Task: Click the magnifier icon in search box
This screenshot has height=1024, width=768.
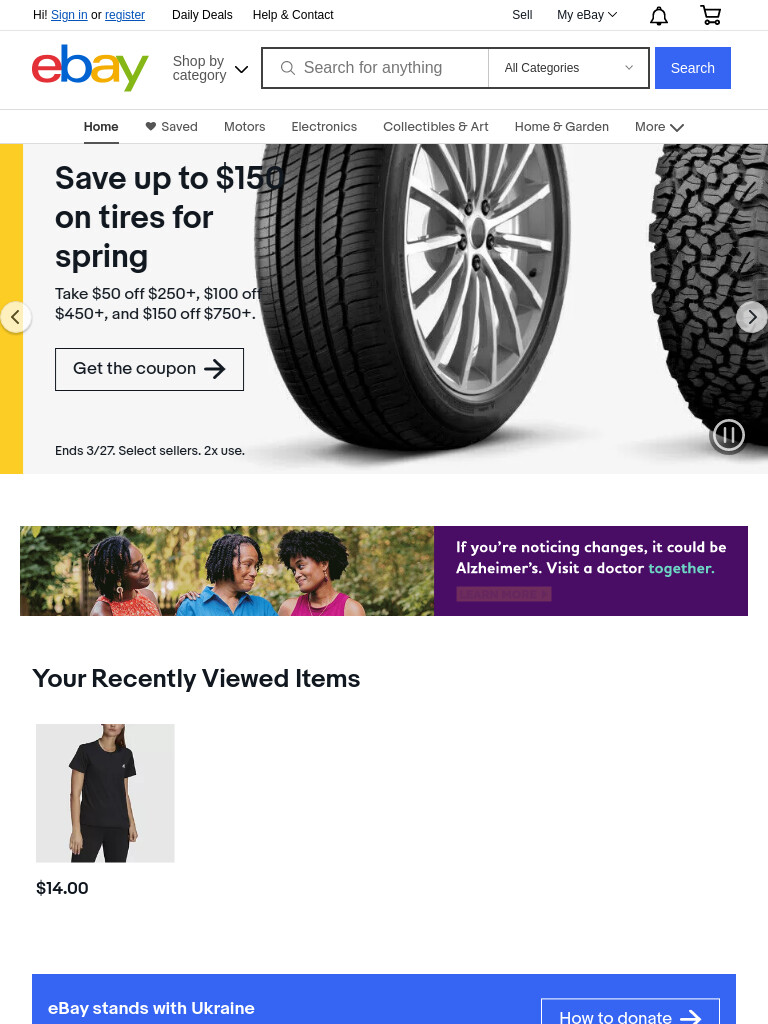Action: click(287, 68)
